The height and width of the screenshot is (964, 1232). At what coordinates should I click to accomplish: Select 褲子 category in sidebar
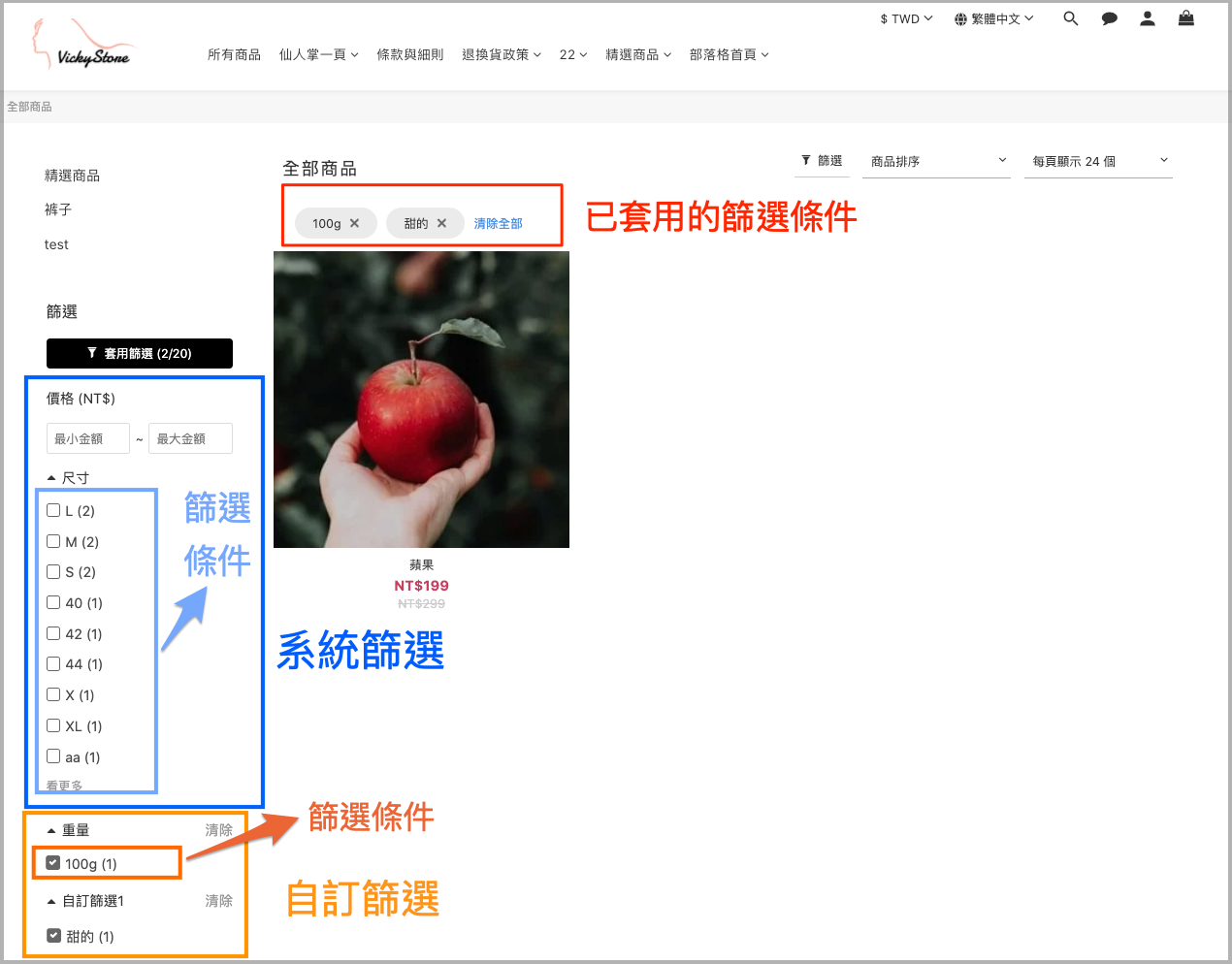pyautogui.click(x=58, y=209)
